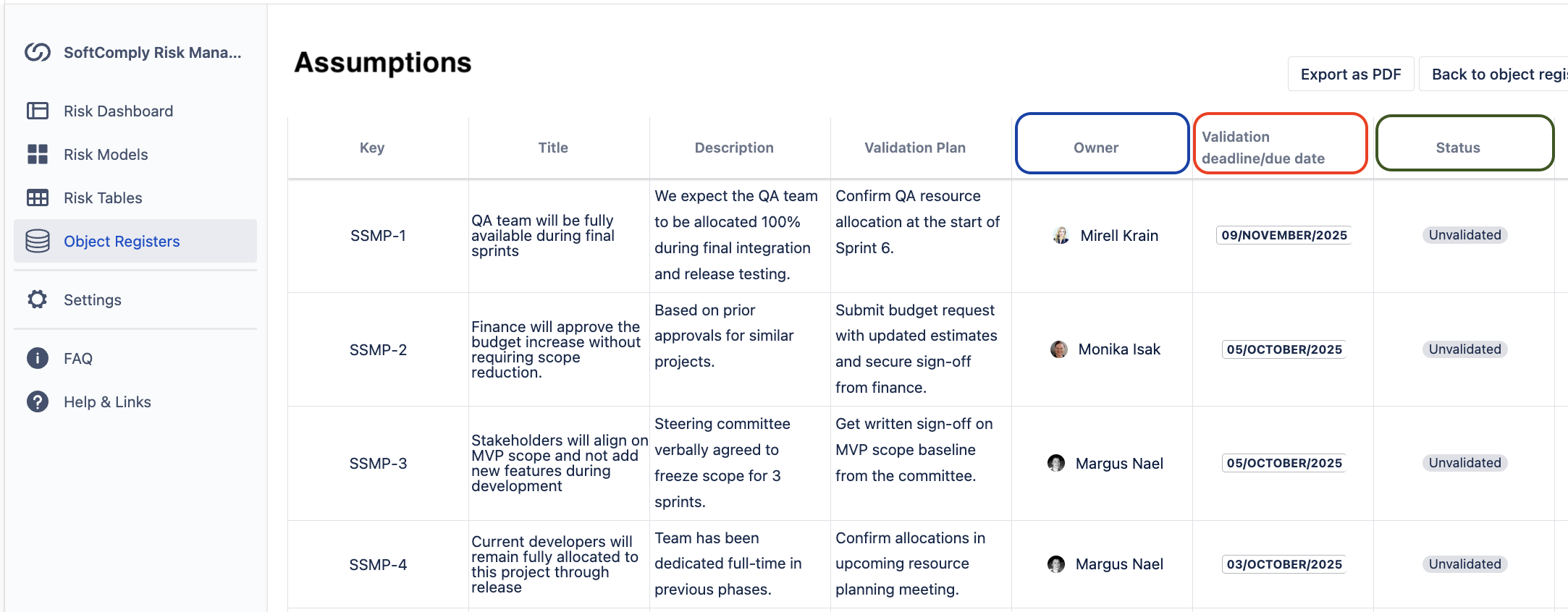Screen dimensions: 1568x612
Task: Click Mirell Krain's avatar in SSMP-1
Action: pyautogui.click(x=1061, y=235)
